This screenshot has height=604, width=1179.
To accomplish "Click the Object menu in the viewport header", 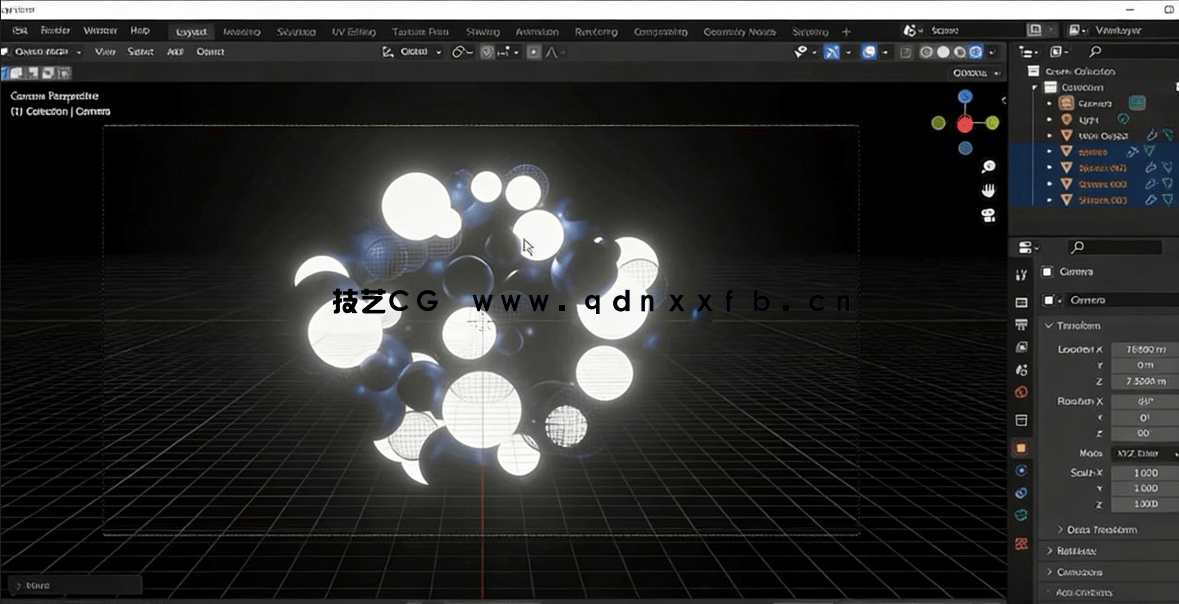I will click(211, 51).
